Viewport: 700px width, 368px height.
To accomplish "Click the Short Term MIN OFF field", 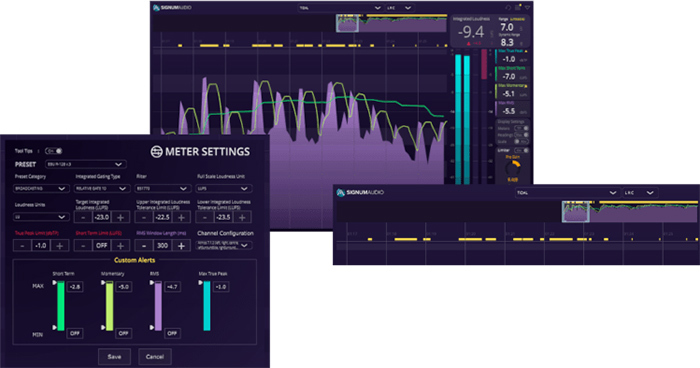I will coord(75,333).
